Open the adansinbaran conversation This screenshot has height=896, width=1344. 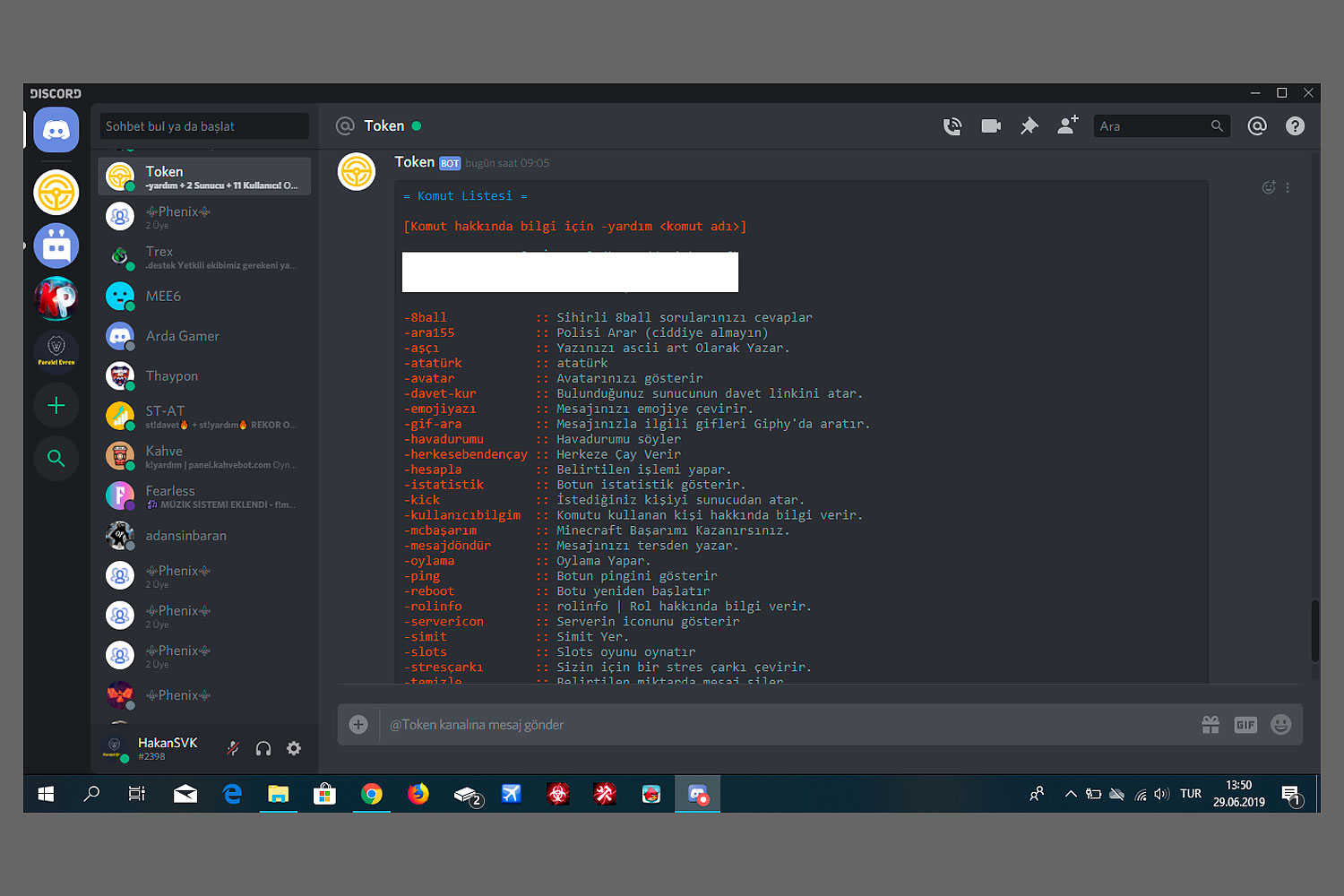tap(204, 536)
